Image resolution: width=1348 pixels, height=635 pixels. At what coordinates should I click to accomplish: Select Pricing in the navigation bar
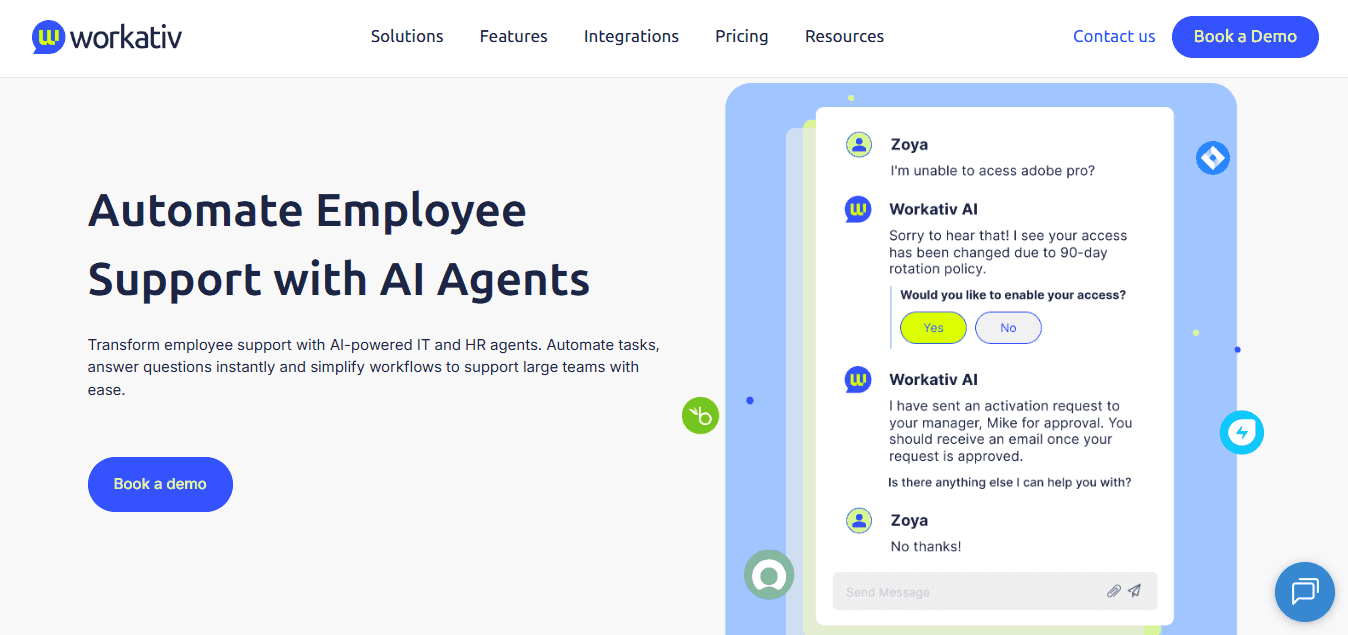(741, 36)
